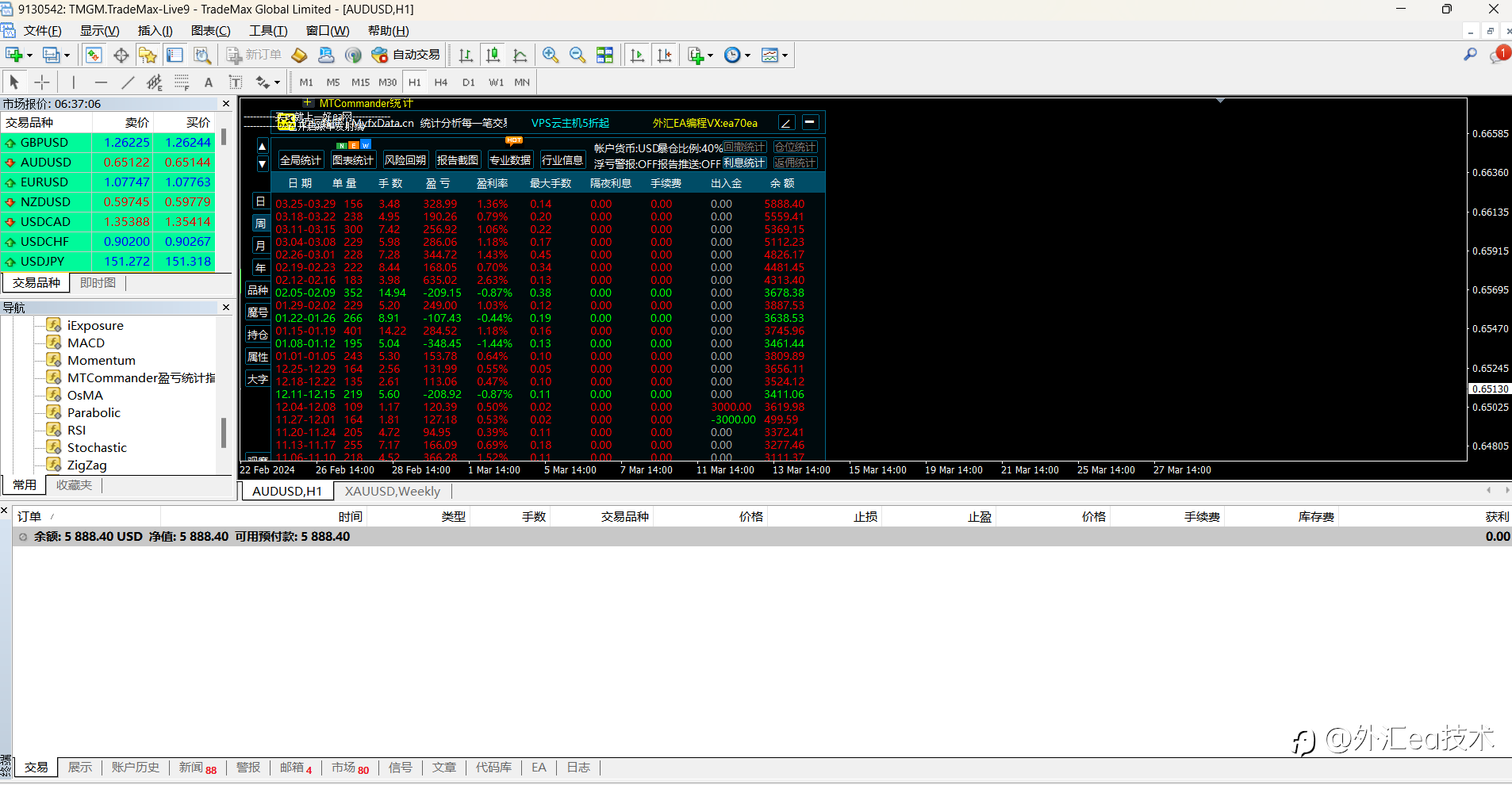Viewport: 1512px width, 785px height.
Task: Toggle 利息统计 in the stats panel
Action: pyautogui.click(x=744, y=163)
